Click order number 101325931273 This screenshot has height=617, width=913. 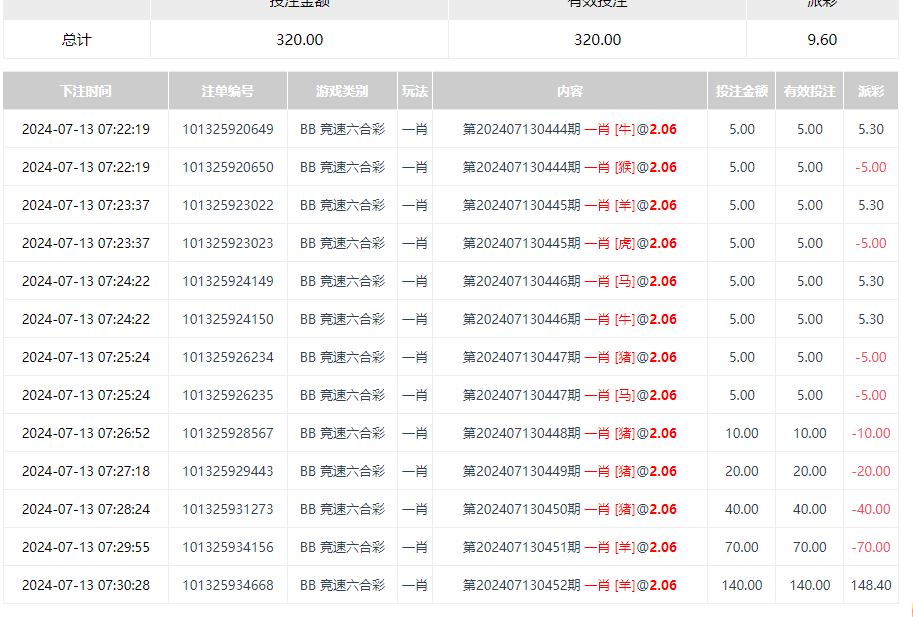pos(227,509)
